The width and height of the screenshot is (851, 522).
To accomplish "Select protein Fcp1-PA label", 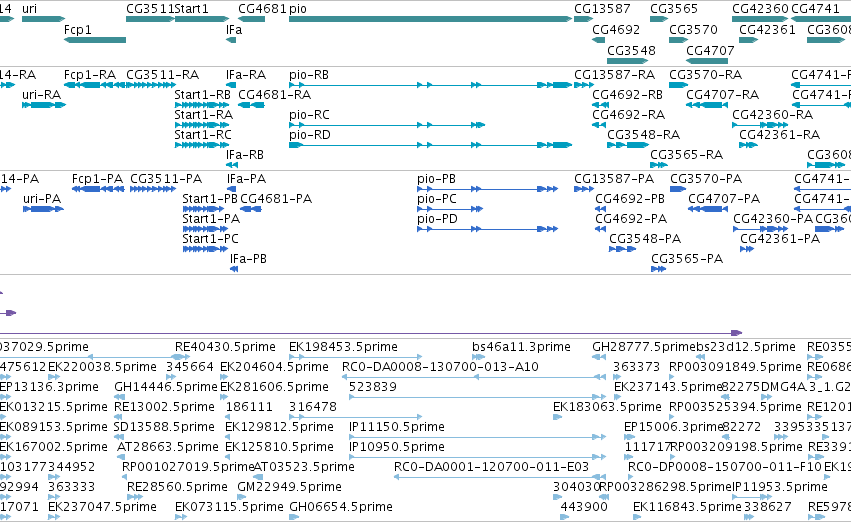I will click(x=97, y=179).
